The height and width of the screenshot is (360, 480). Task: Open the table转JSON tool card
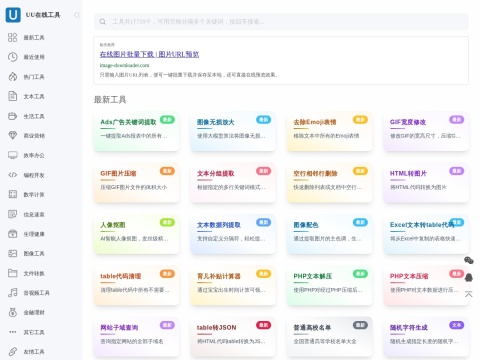click(233, 337)
